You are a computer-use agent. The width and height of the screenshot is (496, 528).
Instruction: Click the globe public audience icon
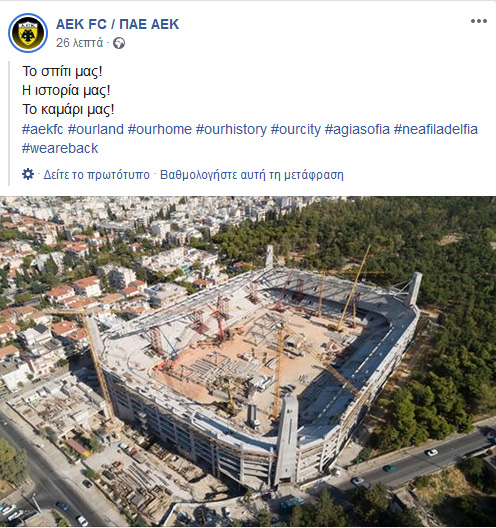pyautogui.click(x=119, y=43)
